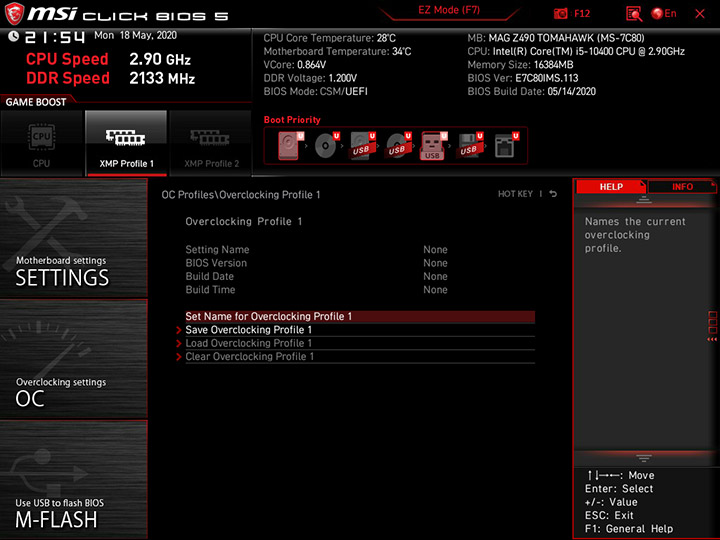The width and height of the screenshot is (720, 540).
Task: Toggle the CPU Game Boost button
Action: 42,143
